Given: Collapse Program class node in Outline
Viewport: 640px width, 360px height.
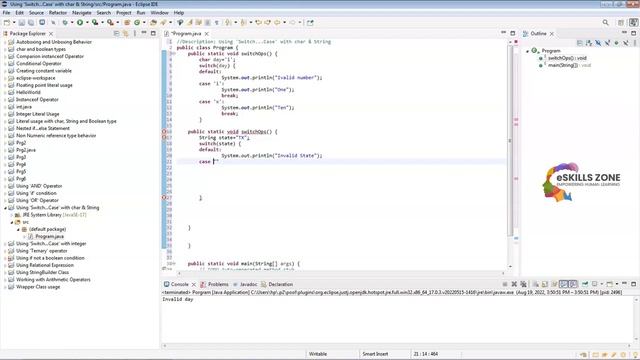Looking at the screenshot, I should coord(527,51).
